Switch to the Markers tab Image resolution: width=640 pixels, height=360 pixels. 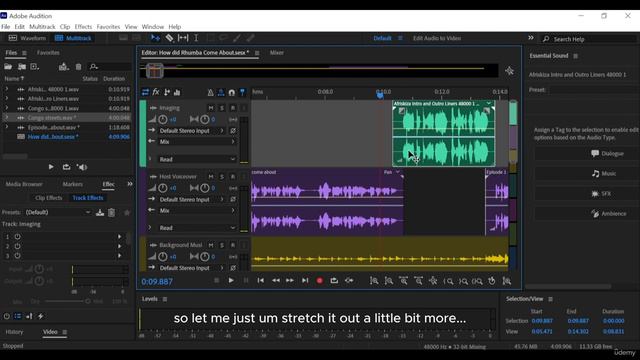coord(73,184)
